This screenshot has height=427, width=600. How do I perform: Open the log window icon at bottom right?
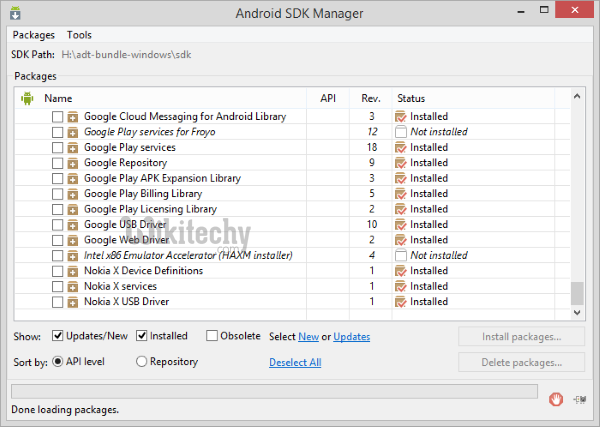coord(580,400)
